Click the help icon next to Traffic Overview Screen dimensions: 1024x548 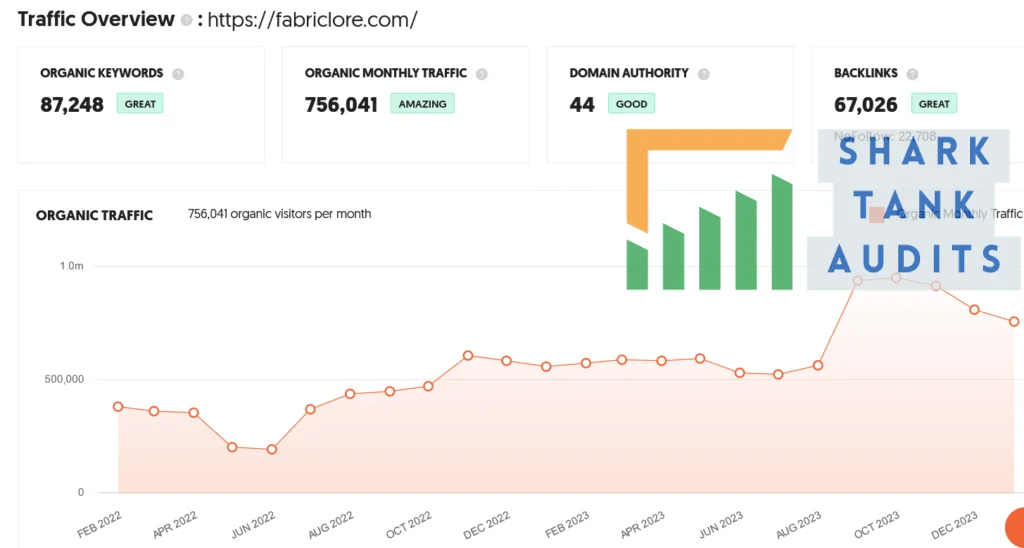[186, 21]
